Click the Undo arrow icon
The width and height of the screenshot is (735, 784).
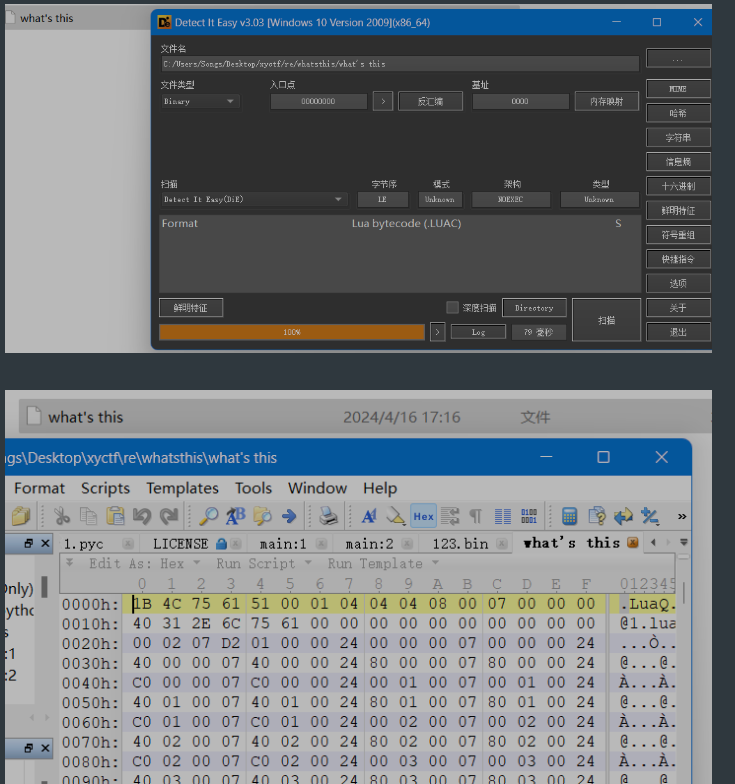tap(142, 516)
